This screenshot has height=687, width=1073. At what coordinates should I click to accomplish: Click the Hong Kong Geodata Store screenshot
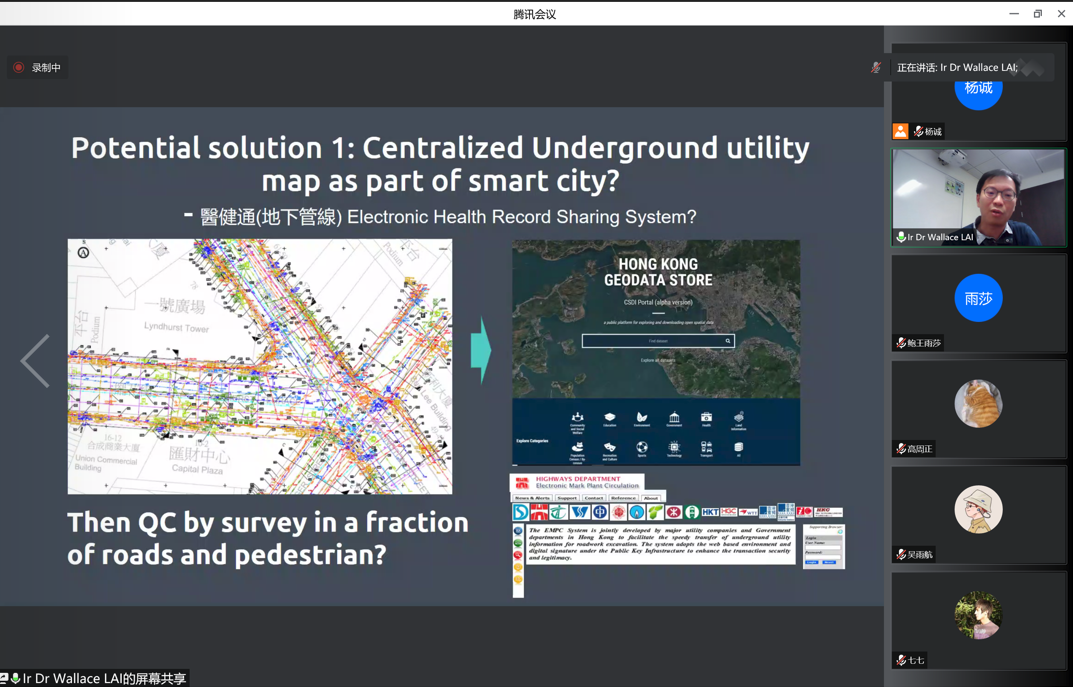coord(656,352)
